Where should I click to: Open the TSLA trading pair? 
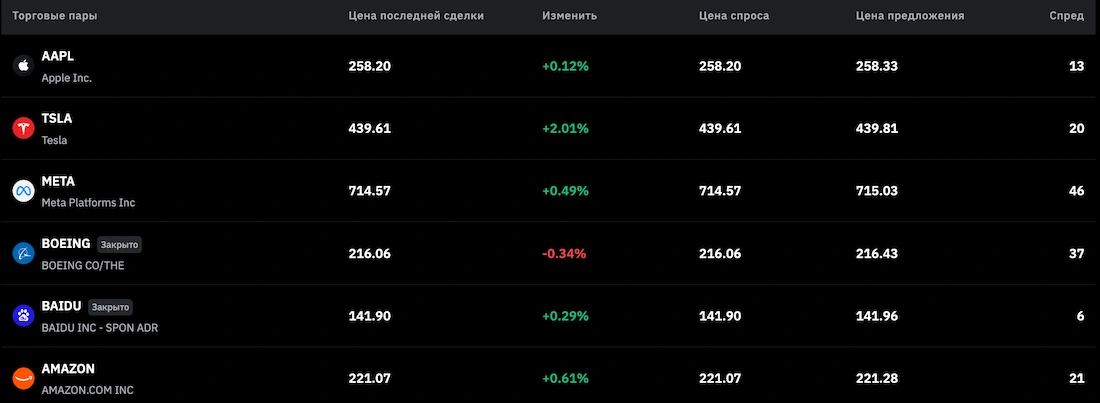click(x=57, y=118)
